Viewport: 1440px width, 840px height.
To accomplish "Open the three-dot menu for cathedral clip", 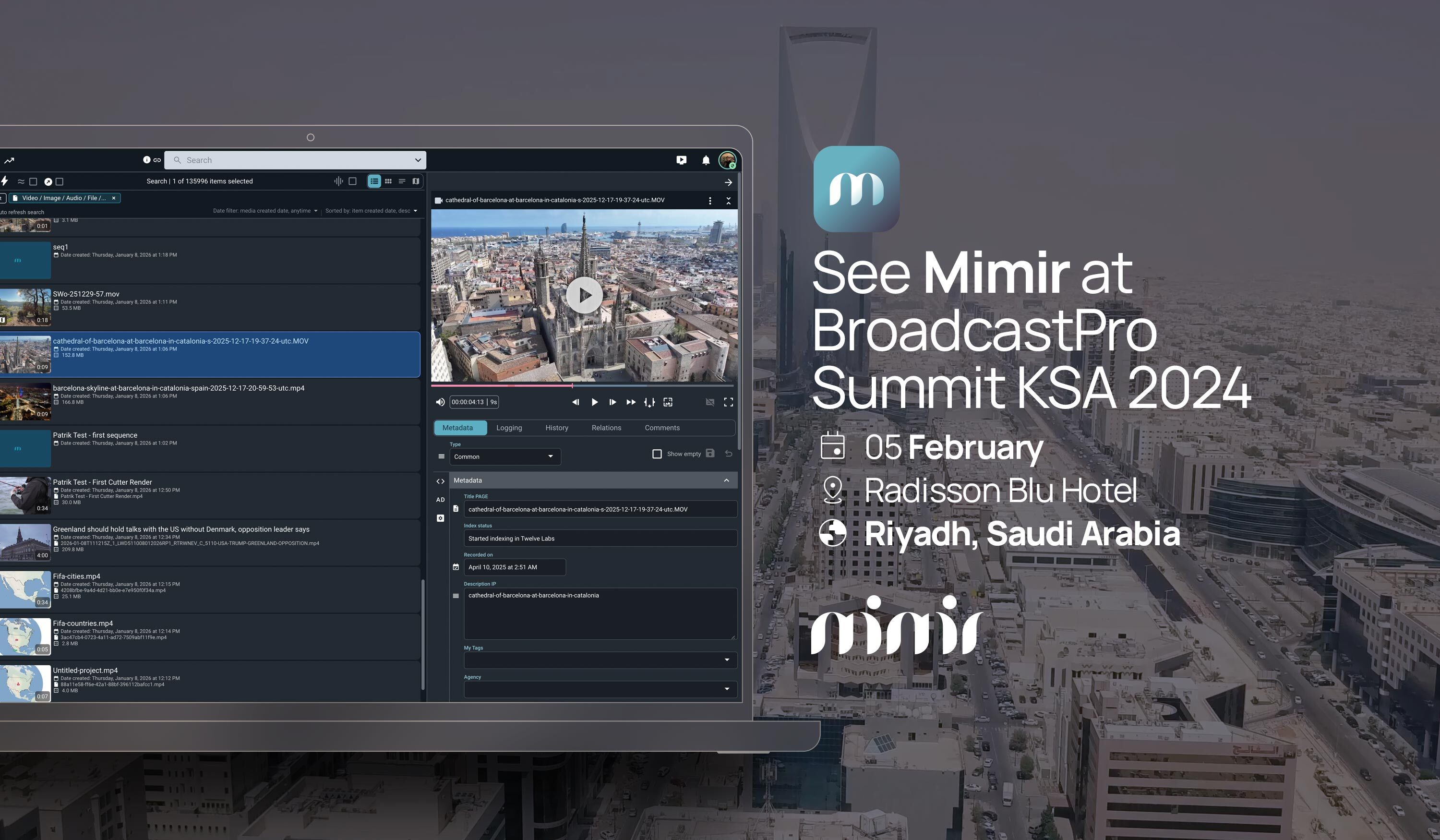I will click(710, 201).
